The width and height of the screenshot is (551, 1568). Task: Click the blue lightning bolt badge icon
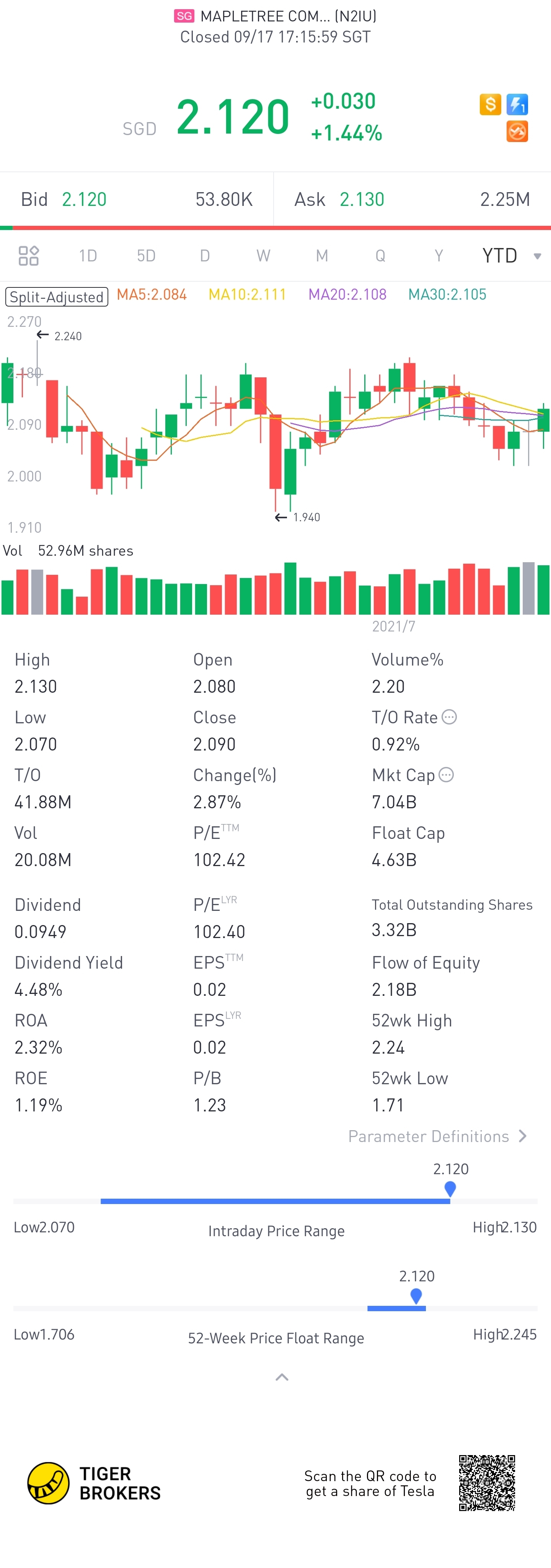[517, 105]
